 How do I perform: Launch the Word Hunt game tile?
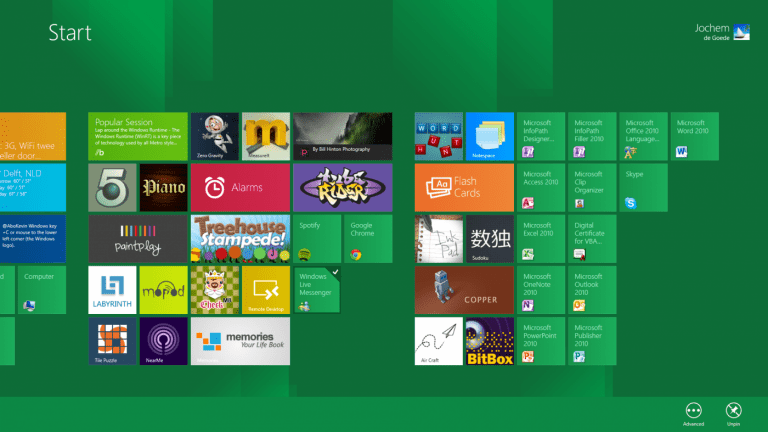click(438, 136)
